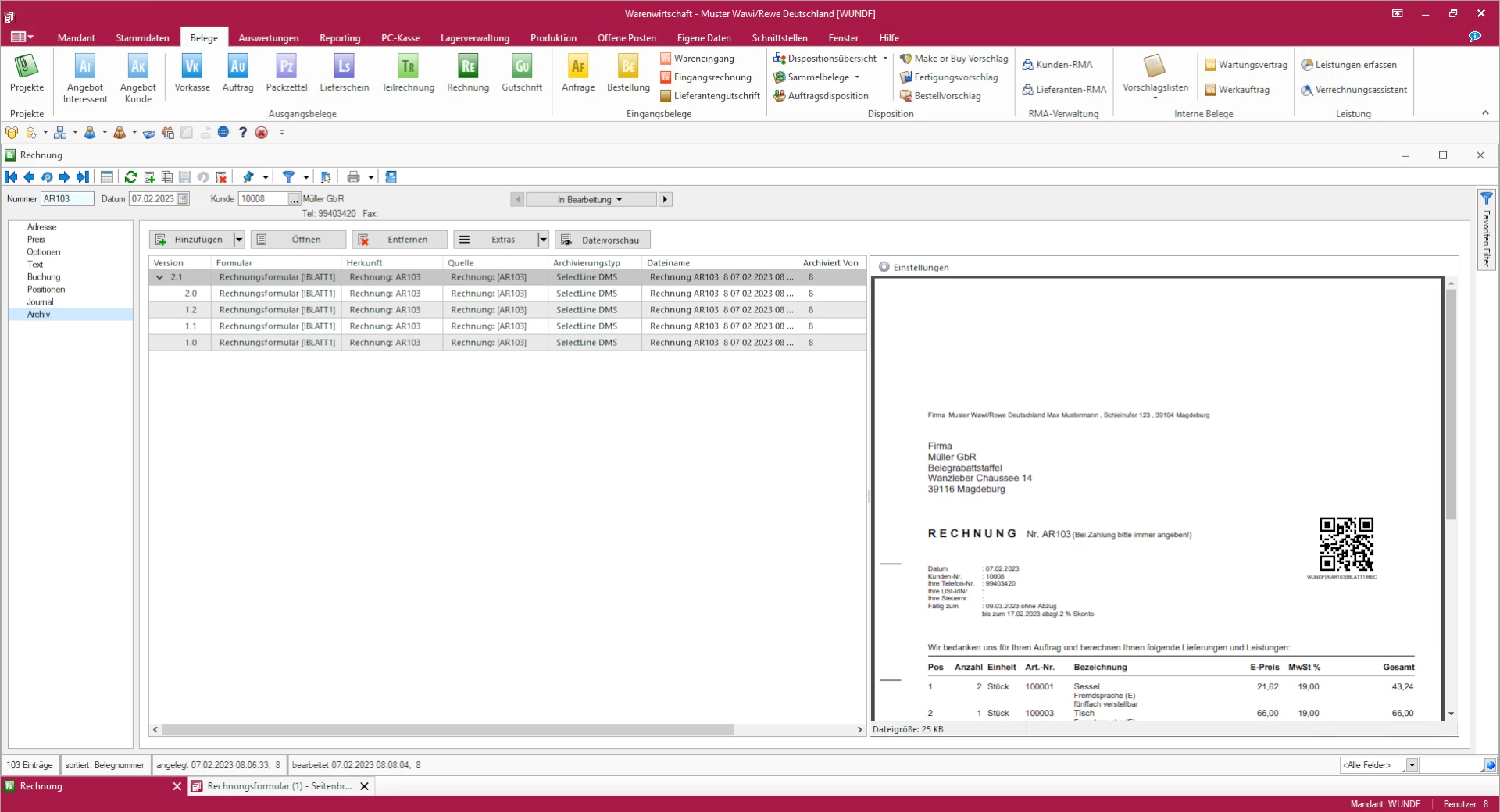
Task: Click the Entfernen button
Action: [399, 240]
